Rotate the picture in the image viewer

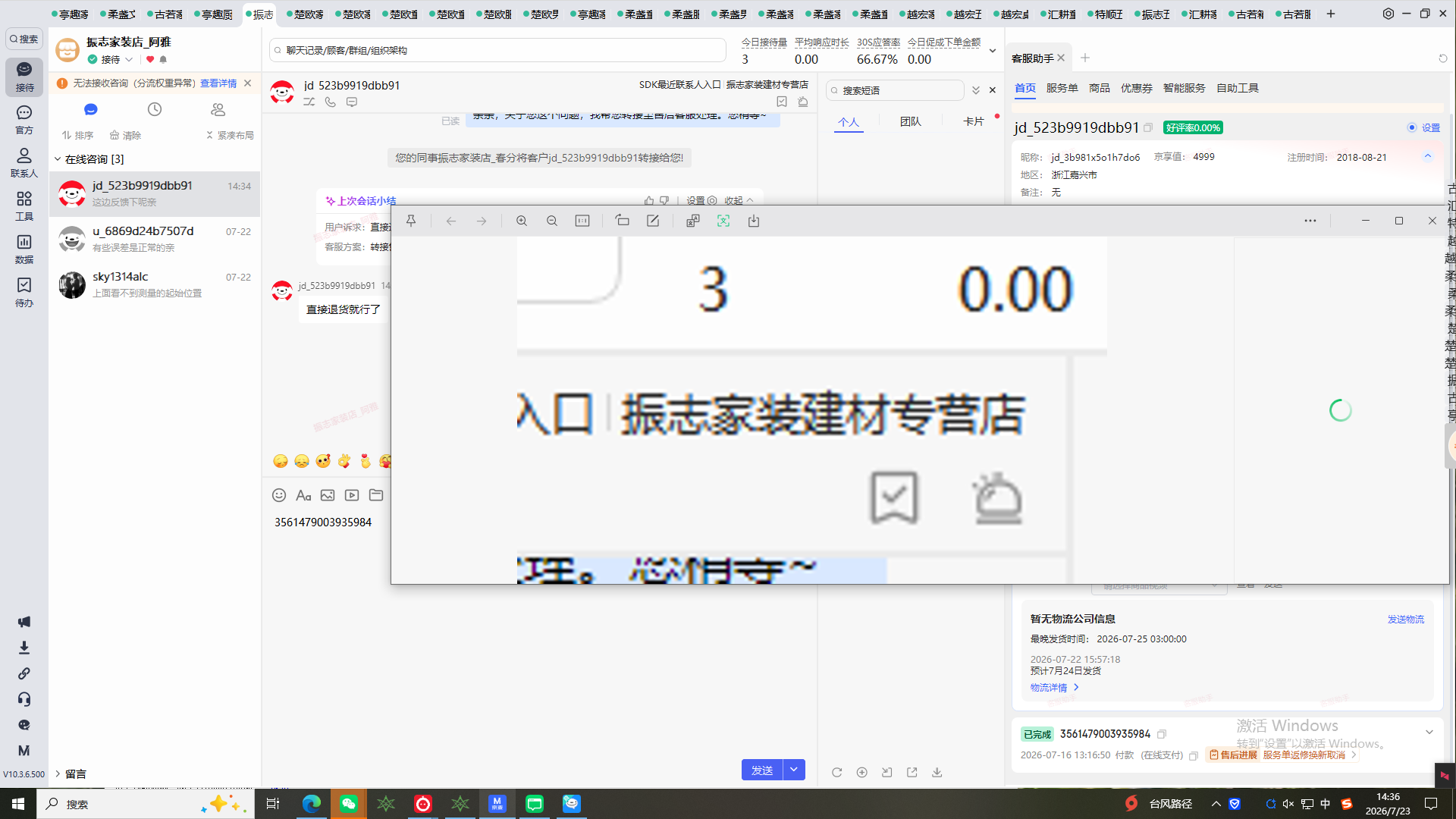(x=623, y=221)
